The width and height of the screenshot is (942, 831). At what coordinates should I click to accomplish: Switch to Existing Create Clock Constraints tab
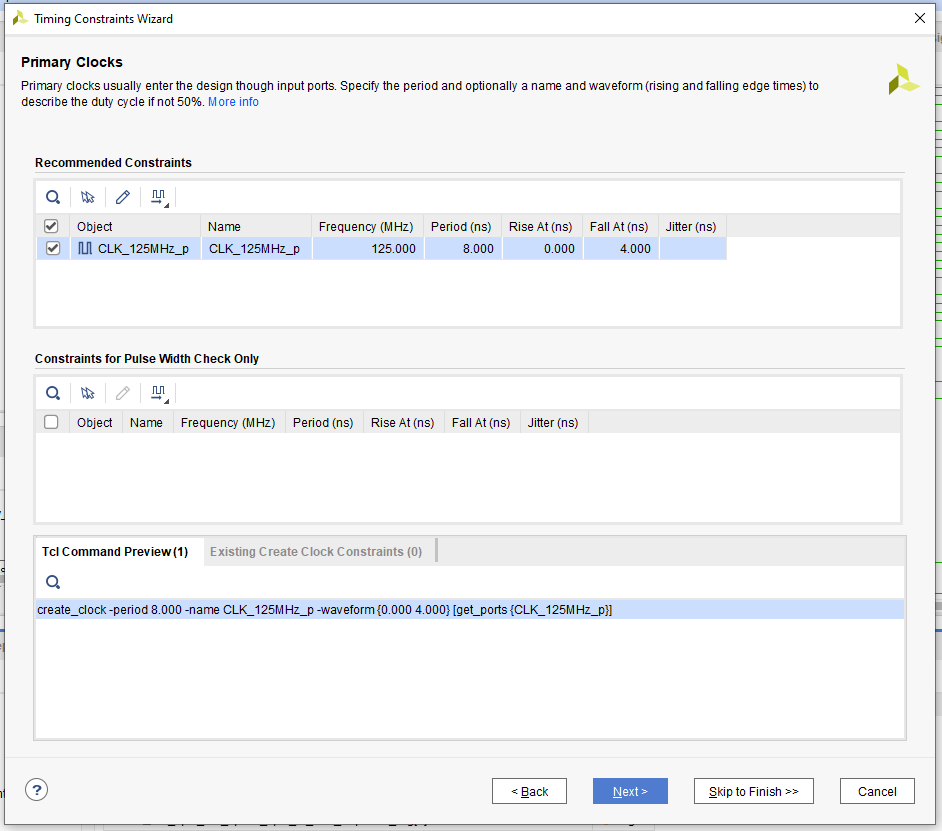point(316,552)
